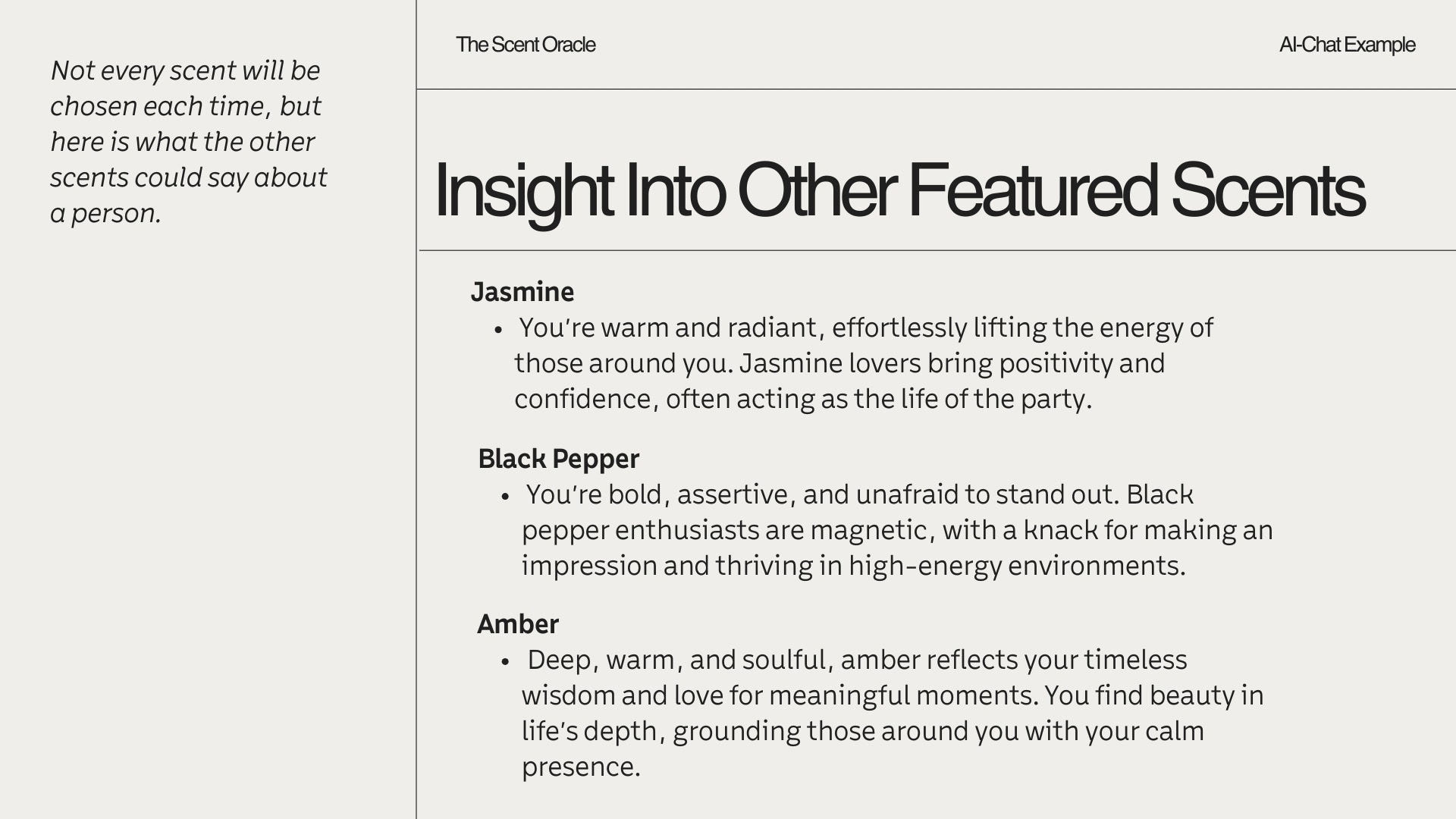Select the 'Jasmine' heading
This screenshot has height=819, width=1456.
click(x=522, y=292)
